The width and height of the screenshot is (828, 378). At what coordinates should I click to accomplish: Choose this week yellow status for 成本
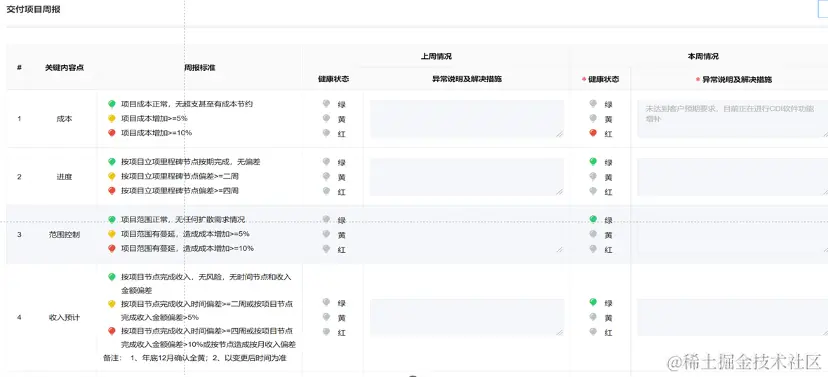coord(593,119)
